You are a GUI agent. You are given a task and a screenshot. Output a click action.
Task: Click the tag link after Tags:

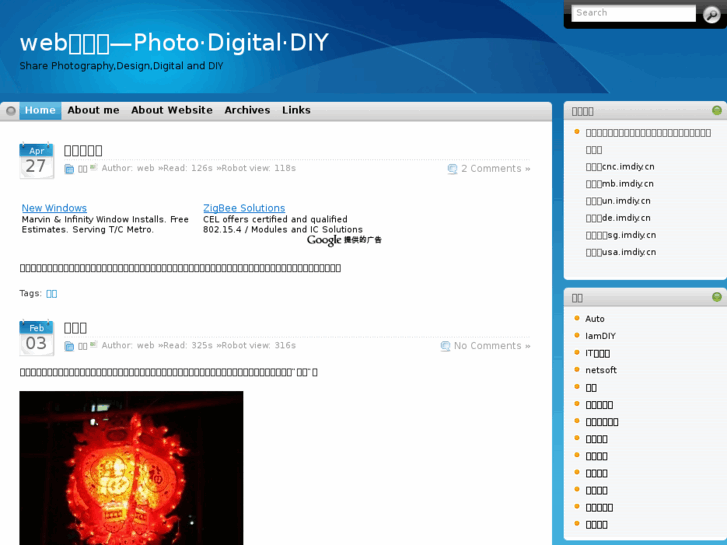tap(51, 294)
